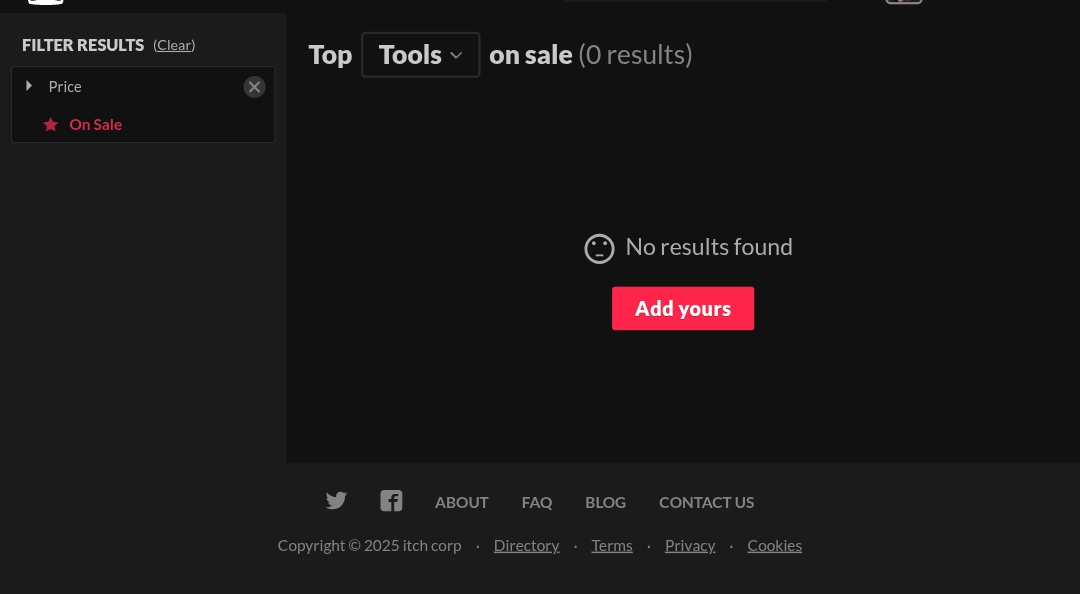This screenshot has height=594, width=1080.
Task: Open the Tools category dropdown
Action: tap(420, 55)
